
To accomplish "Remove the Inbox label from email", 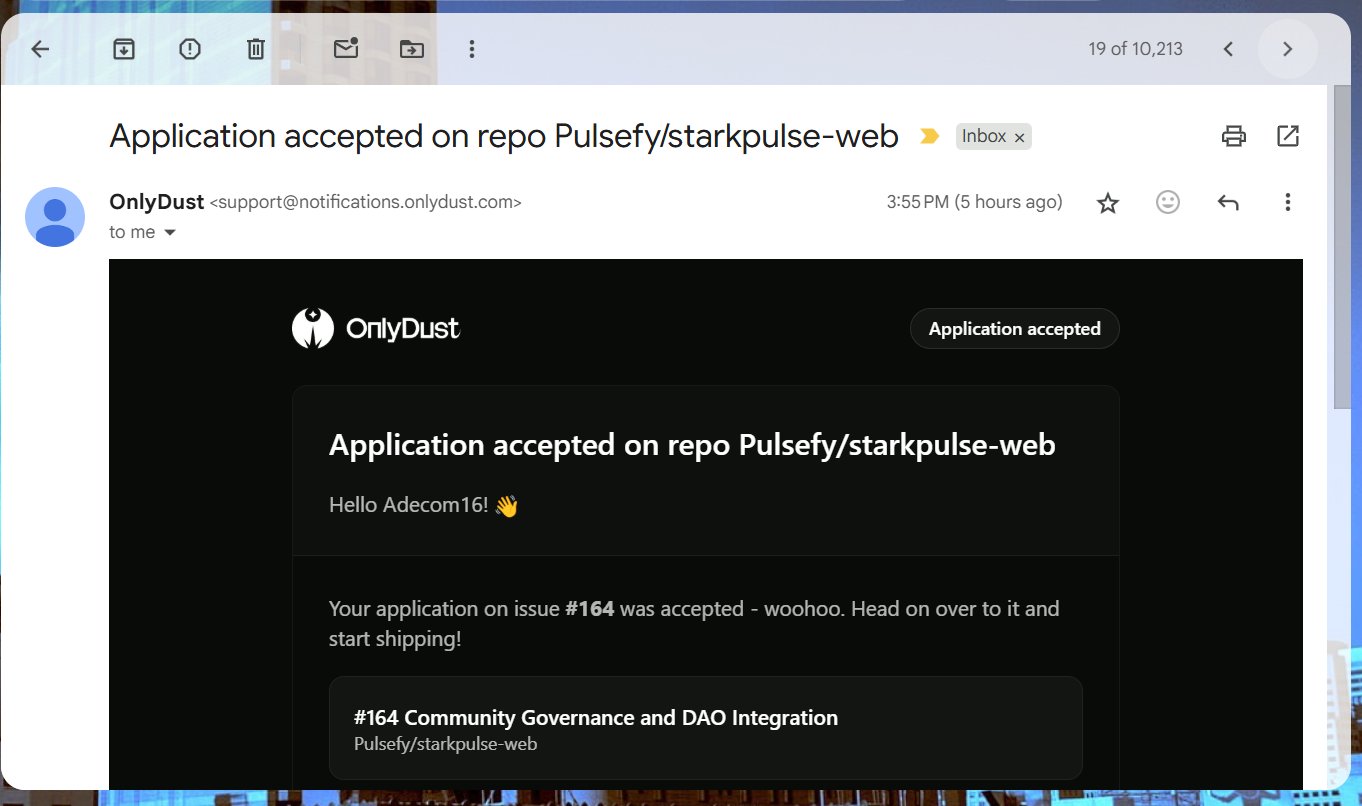I will (x=1019, y=138).
